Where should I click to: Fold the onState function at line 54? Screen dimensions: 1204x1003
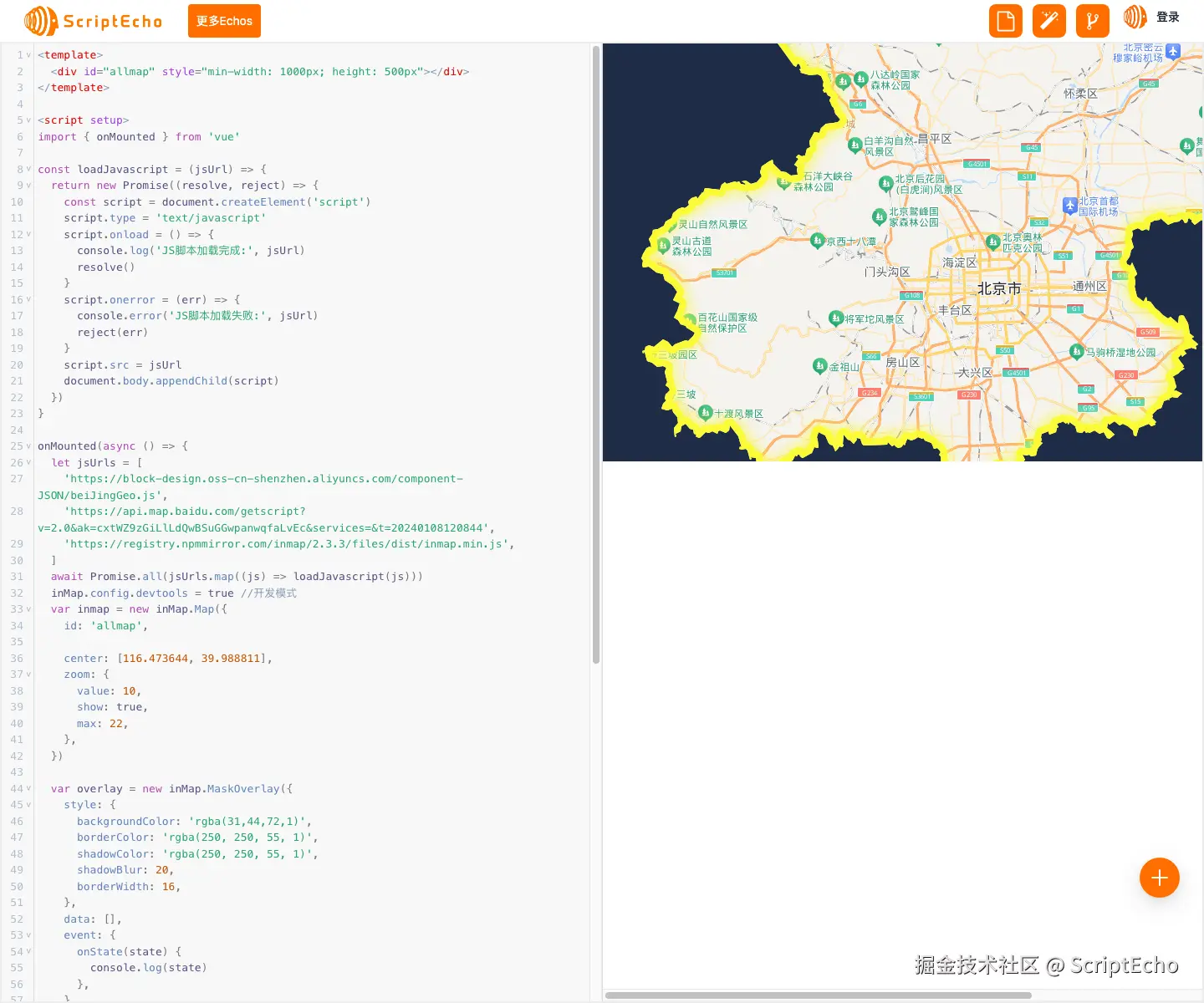click(x=28, y=952)
